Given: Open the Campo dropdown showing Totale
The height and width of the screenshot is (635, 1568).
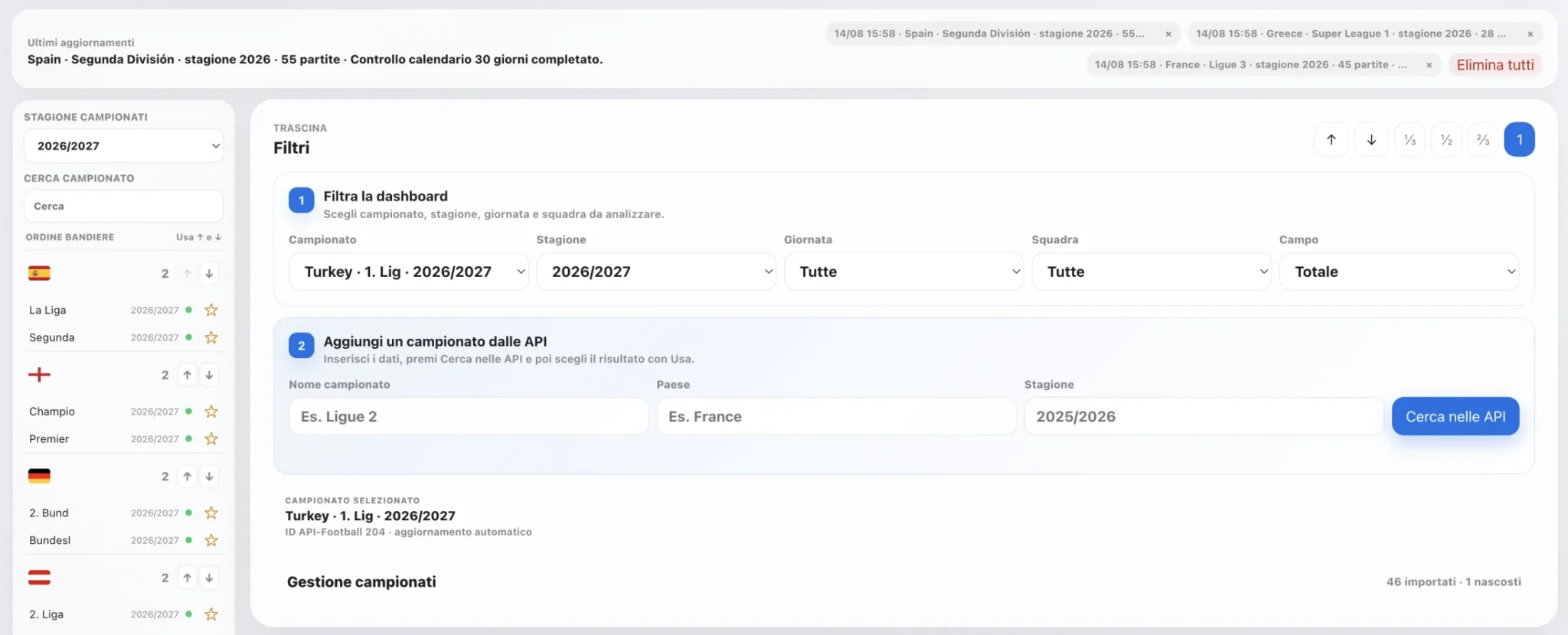Looking at the screenshot, I should [1399, 272].
